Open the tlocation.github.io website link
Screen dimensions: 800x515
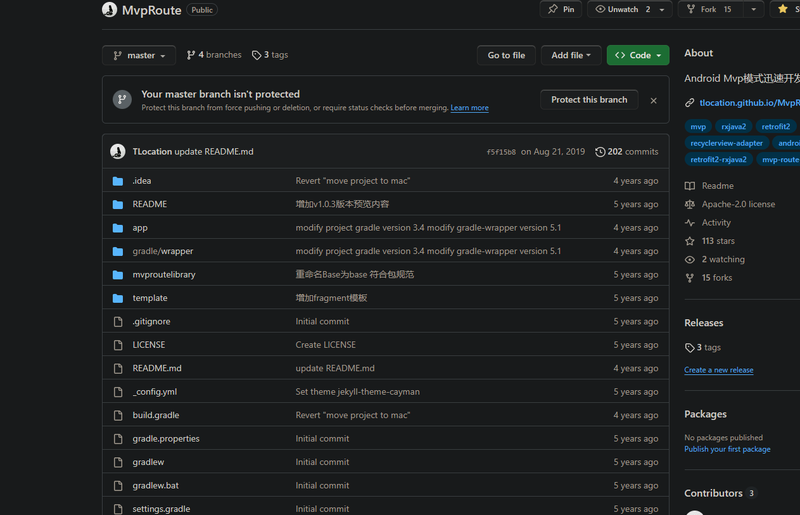[749, 103]
